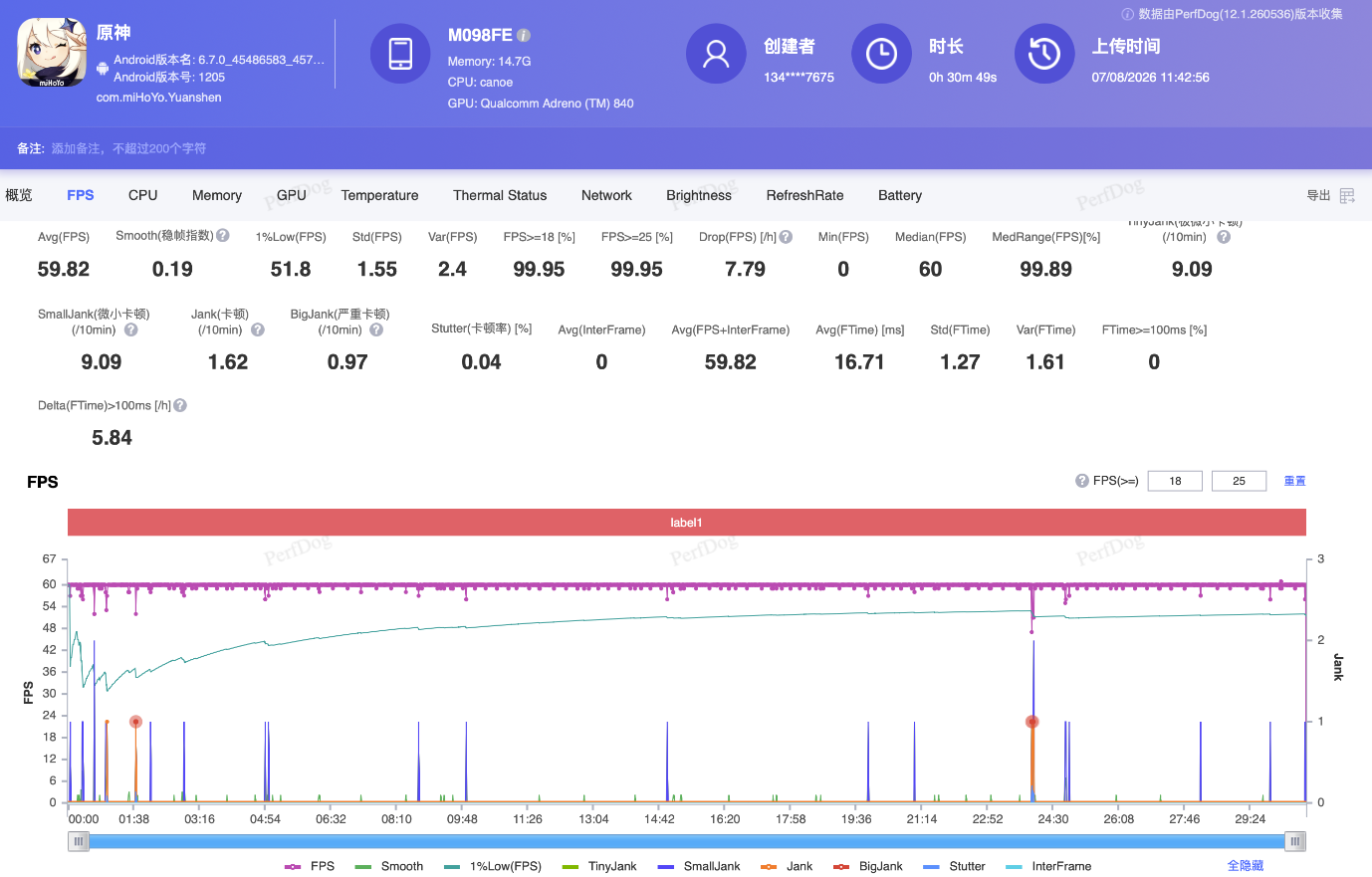Click 全隐藏 hide all link
This screenshot has width=1372, height=877.
[1246, 866]
